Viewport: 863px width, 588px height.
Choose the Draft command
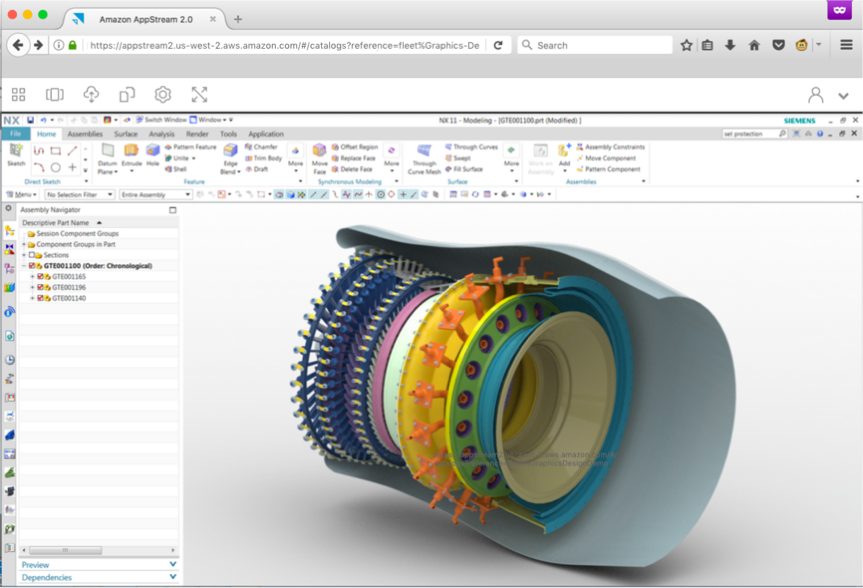click(x=256, y=169)
